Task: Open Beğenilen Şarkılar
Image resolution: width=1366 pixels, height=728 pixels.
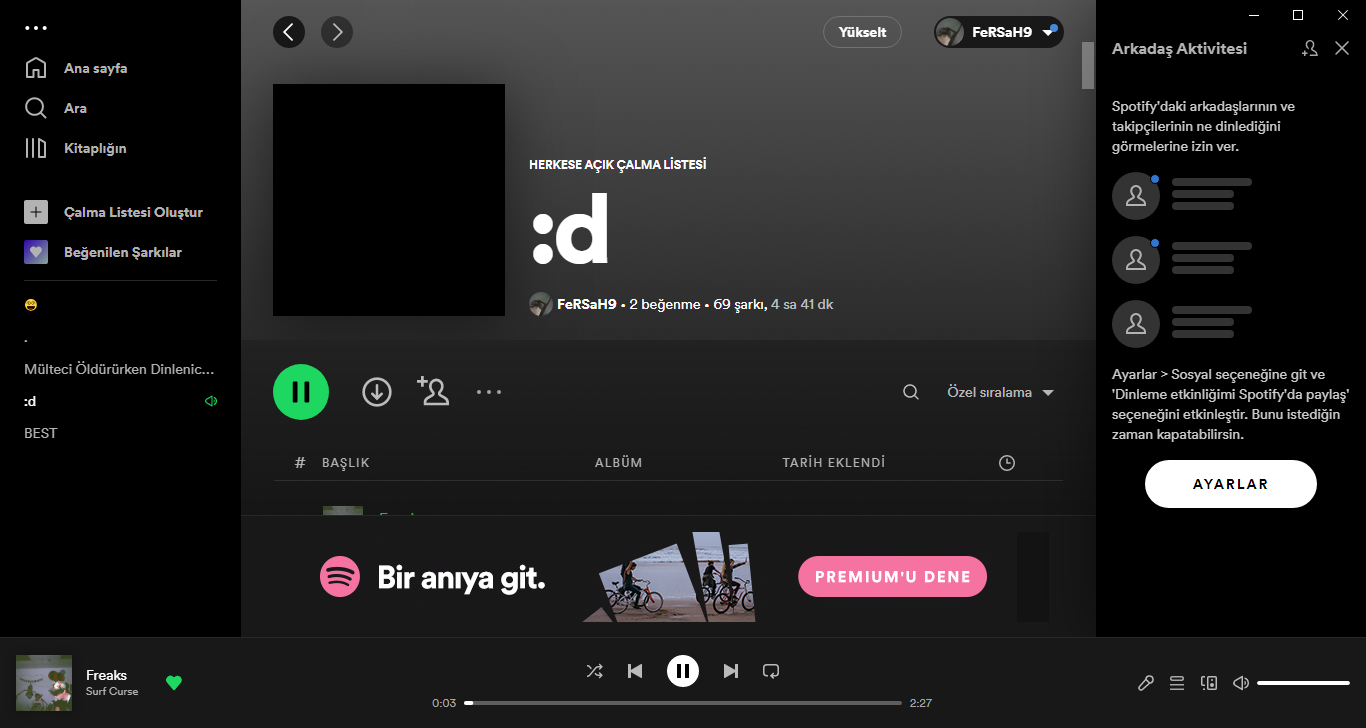Action: 103,252
